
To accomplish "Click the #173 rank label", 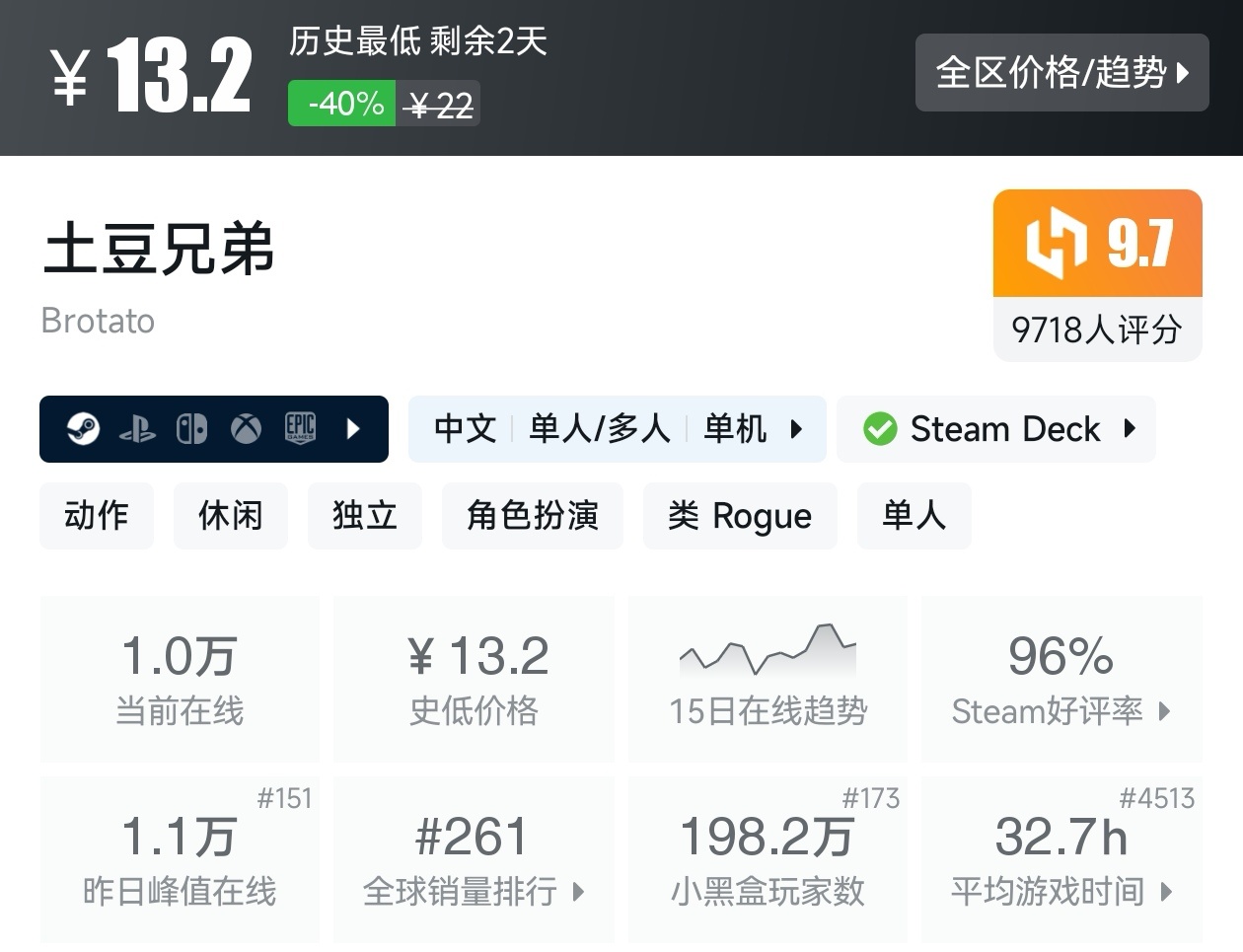I will 871,798.
